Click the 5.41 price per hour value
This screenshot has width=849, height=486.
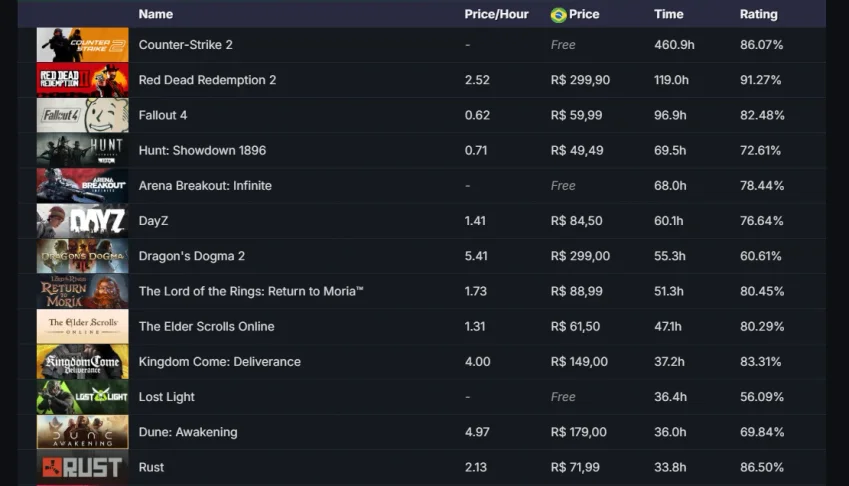click(476, 256)
